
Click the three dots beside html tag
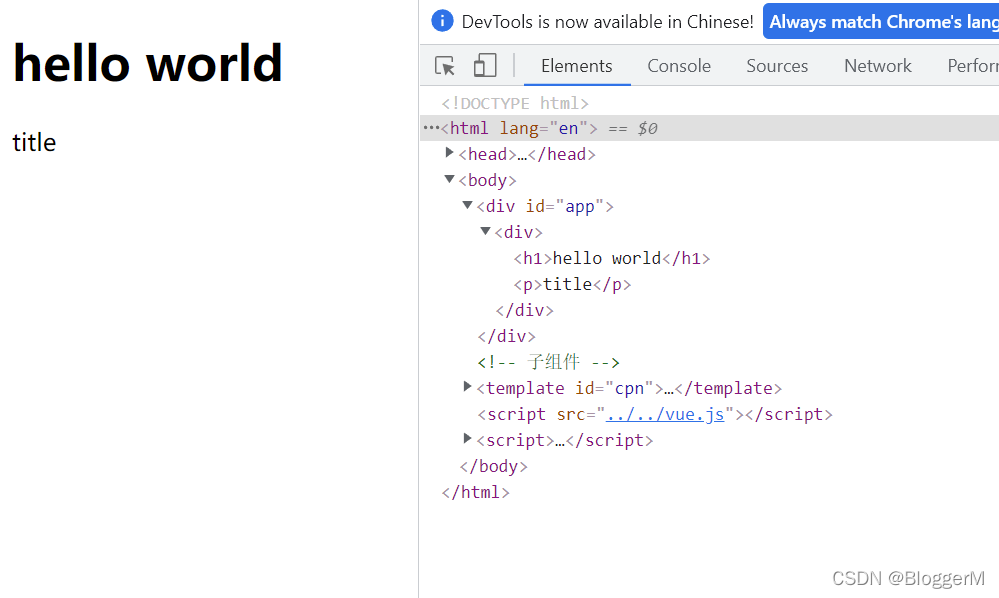pos(431,128)
